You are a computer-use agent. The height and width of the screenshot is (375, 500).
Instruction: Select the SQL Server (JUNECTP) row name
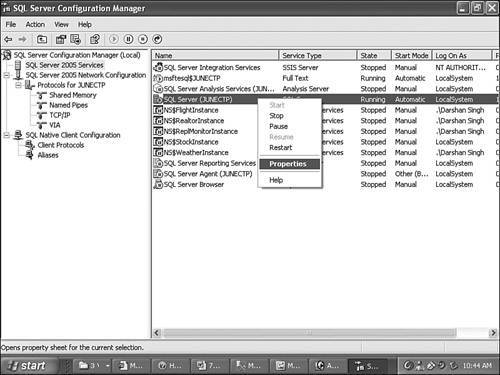198,99
